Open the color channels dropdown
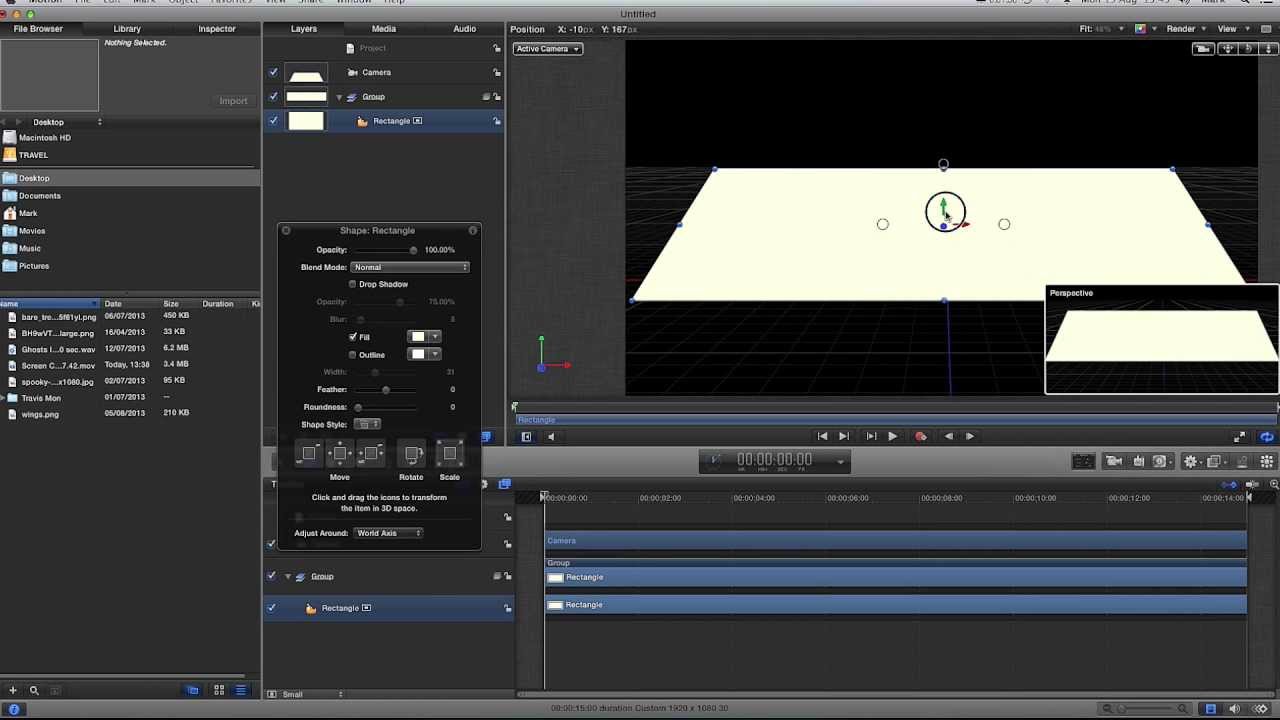 pyautogui.click(x=1143, y=29)
